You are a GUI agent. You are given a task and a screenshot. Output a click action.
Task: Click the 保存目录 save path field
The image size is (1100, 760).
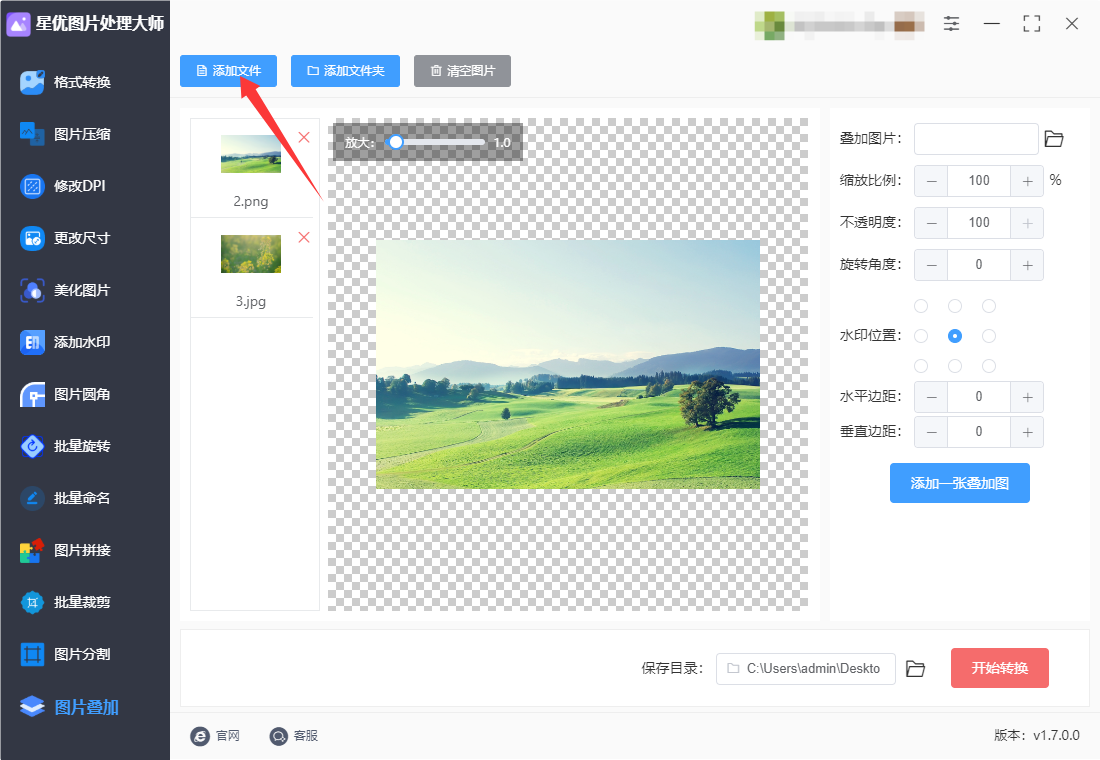pyautogui.click(x=805, y=669)
